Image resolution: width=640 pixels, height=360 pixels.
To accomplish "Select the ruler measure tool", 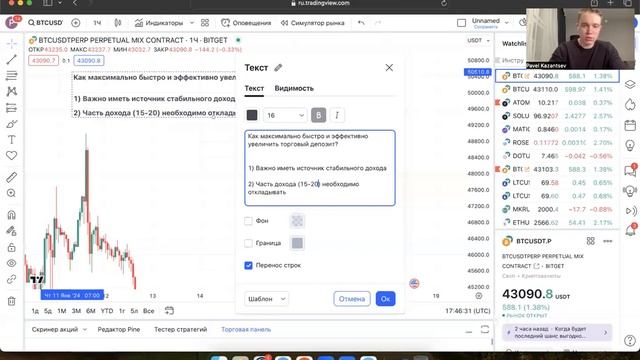I will coord(11,177).
